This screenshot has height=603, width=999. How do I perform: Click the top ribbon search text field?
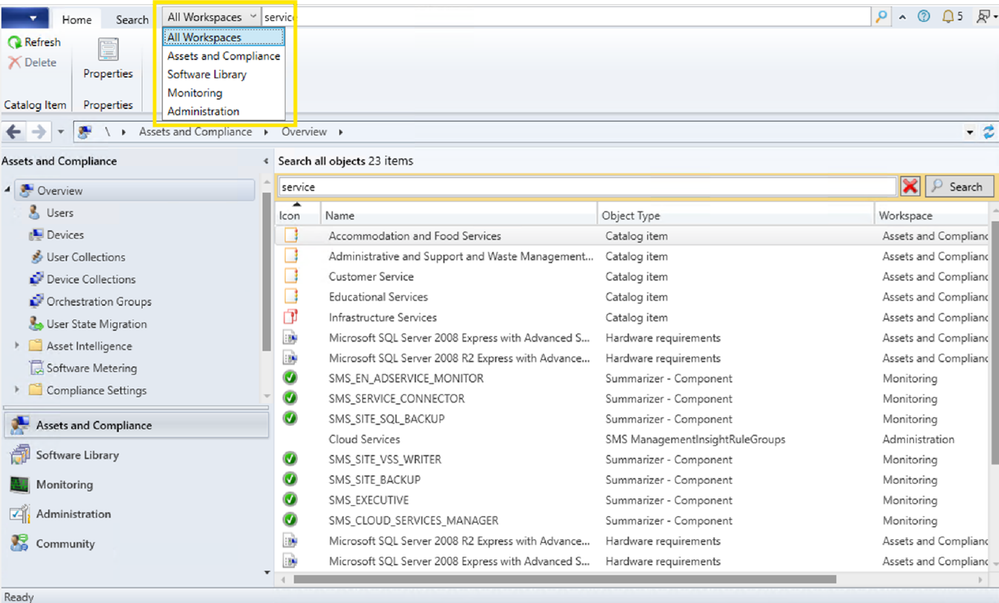click(566, 17)
